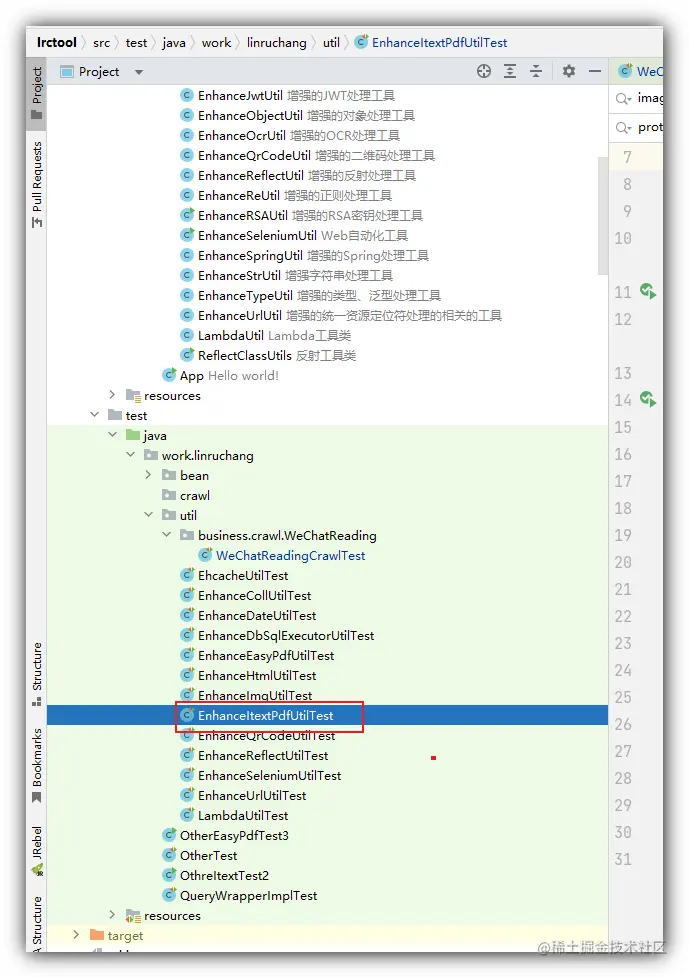The image size is (689, 978).
Task: Select the LambdaUtil class
Action: (x=266, y=336)
